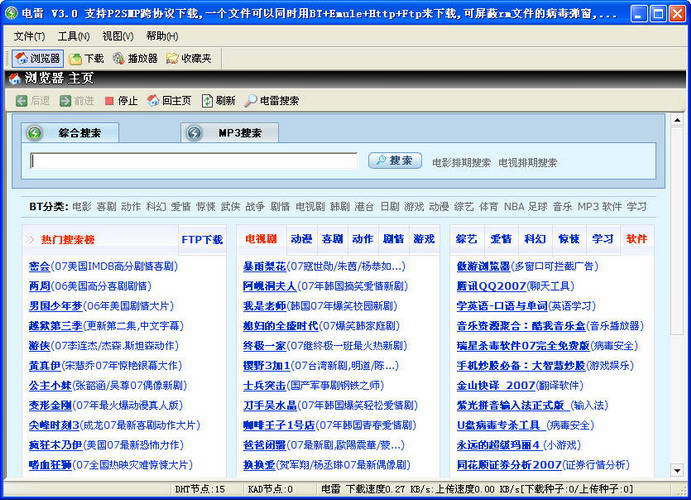Open the 工具(N) menu
Screen dimensions: 691x500
[74, 36]
